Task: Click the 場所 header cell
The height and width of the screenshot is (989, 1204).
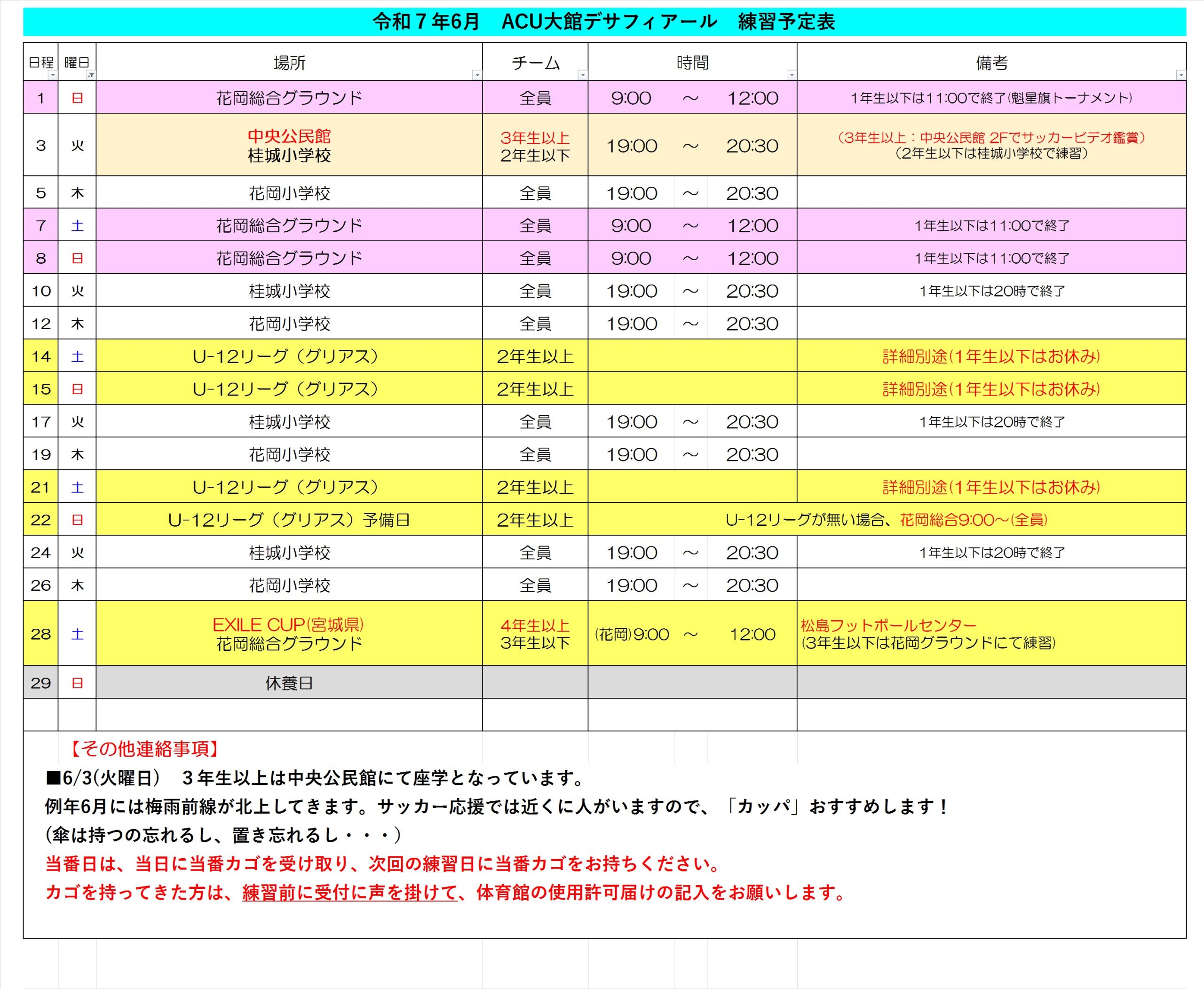Action: tap(289, 62)
